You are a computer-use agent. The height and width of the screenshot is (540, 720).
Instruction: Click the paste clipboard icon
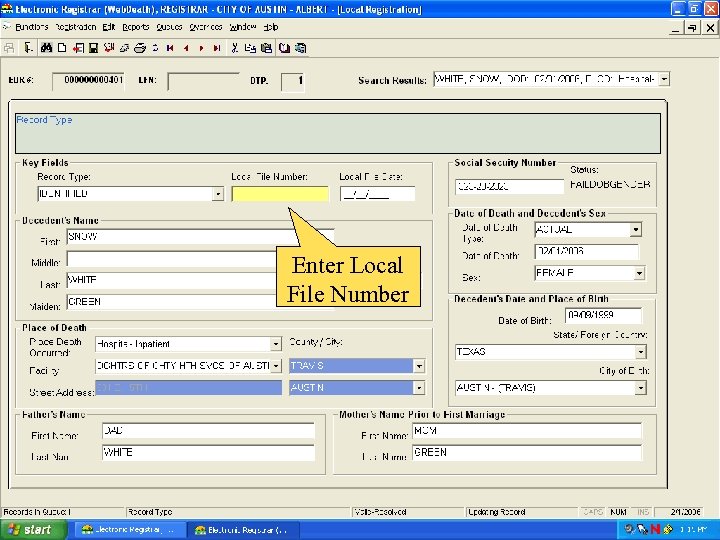pos(266,47)
